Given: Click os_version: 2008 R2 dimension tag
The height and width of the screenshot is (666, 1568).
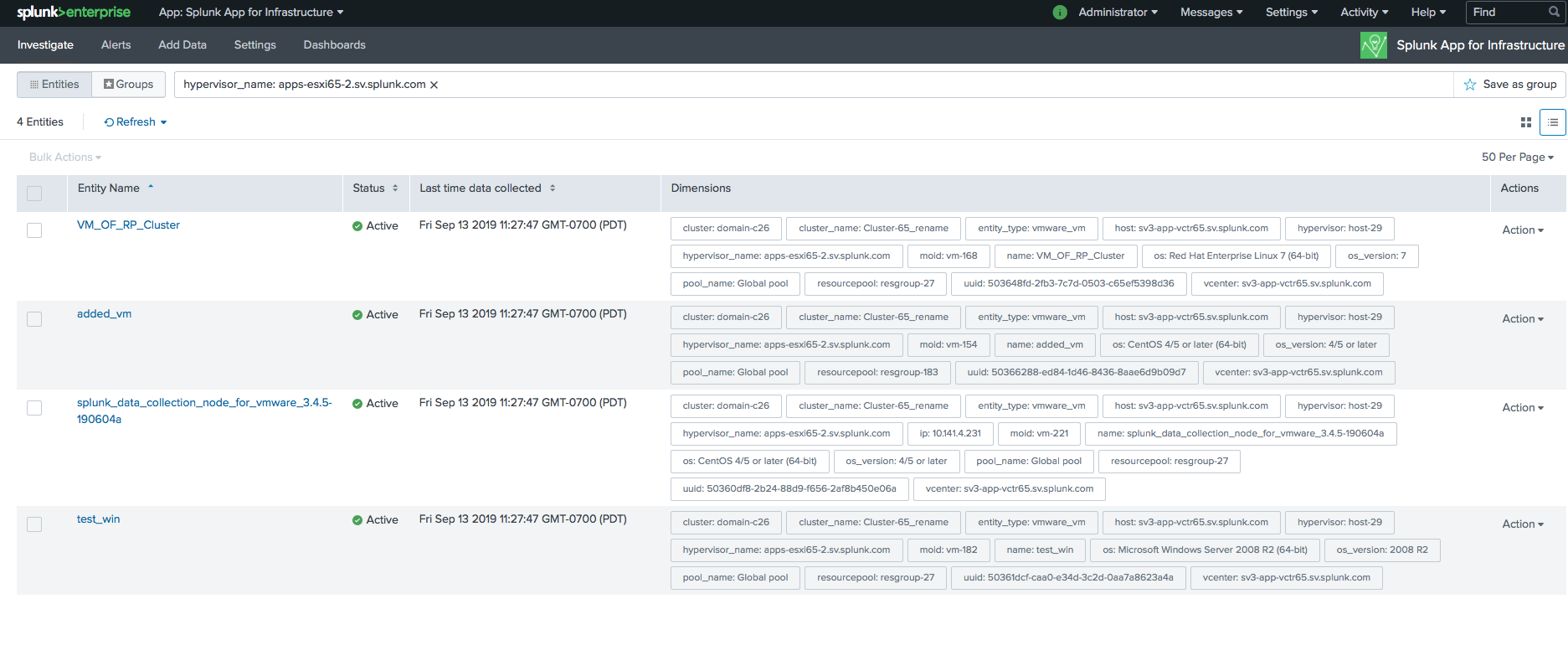Looking at the screenshot, I should click(1382, 550).
